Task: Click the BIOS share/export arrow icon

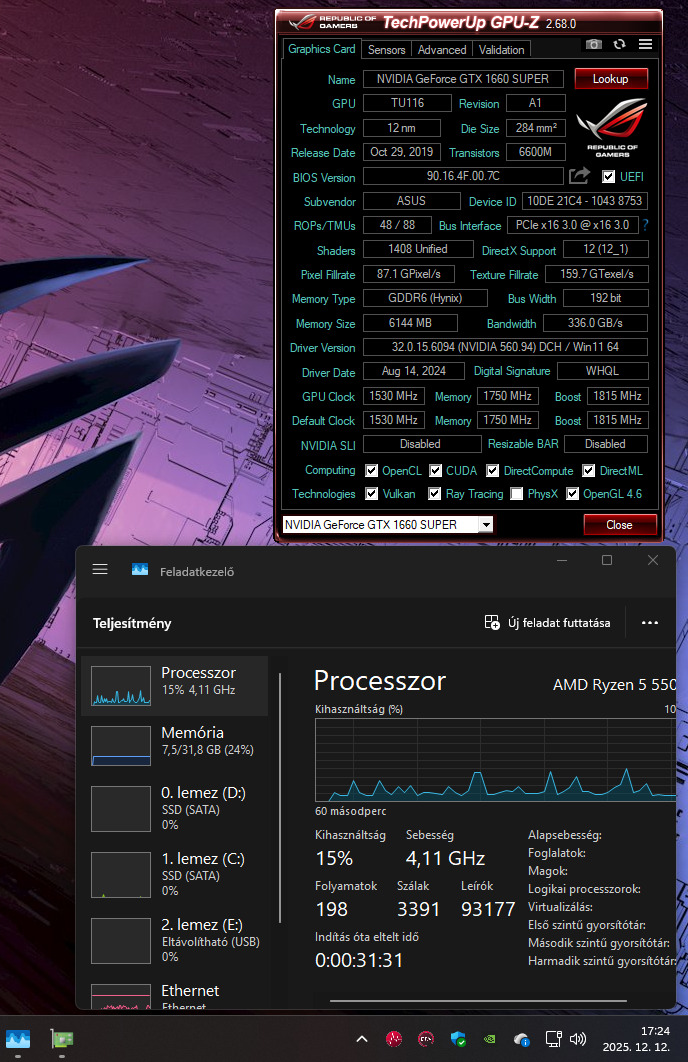Action: click(x=579, y=176)
